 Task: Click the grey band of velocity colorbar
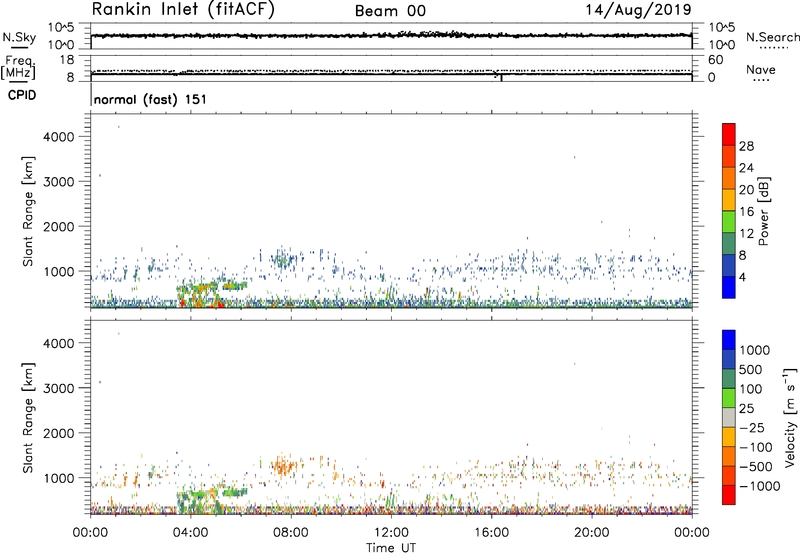click(729, 418)
